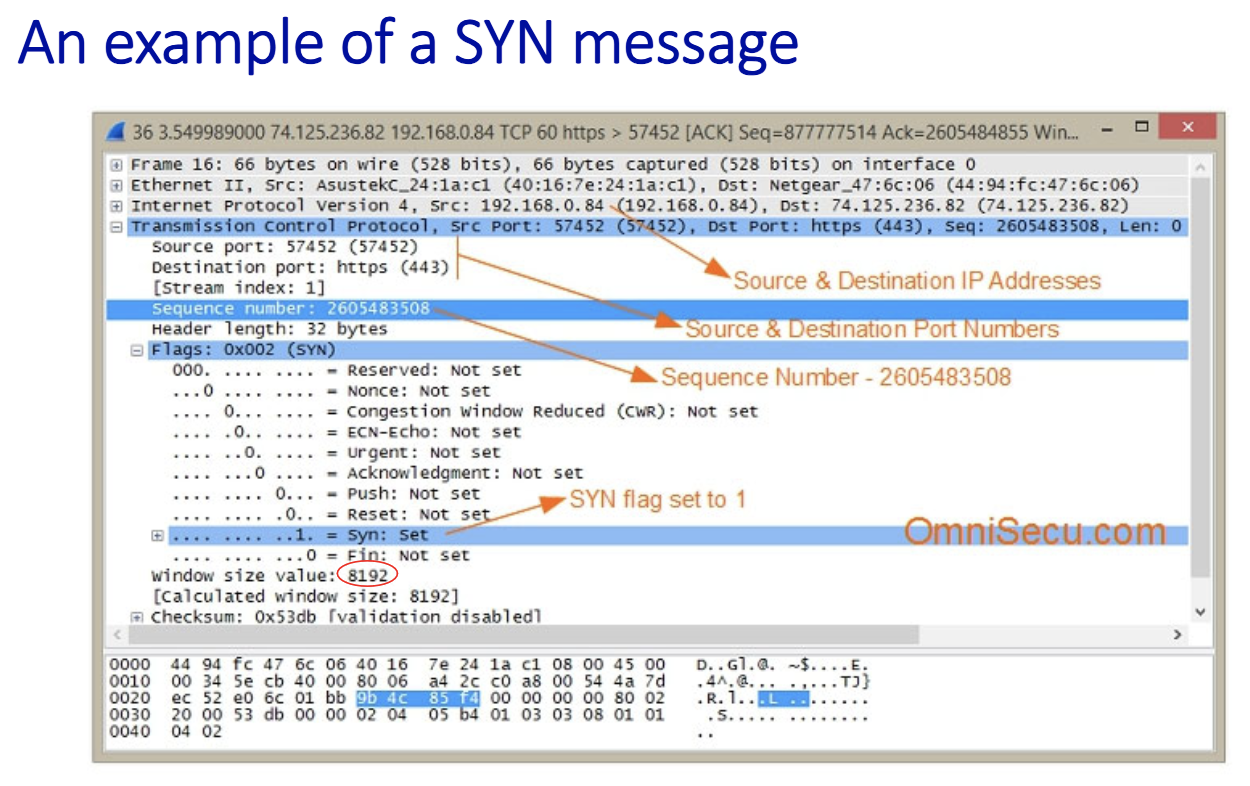
Task: Click the horizontal scrollbar thumb
Action: [520, 635]
